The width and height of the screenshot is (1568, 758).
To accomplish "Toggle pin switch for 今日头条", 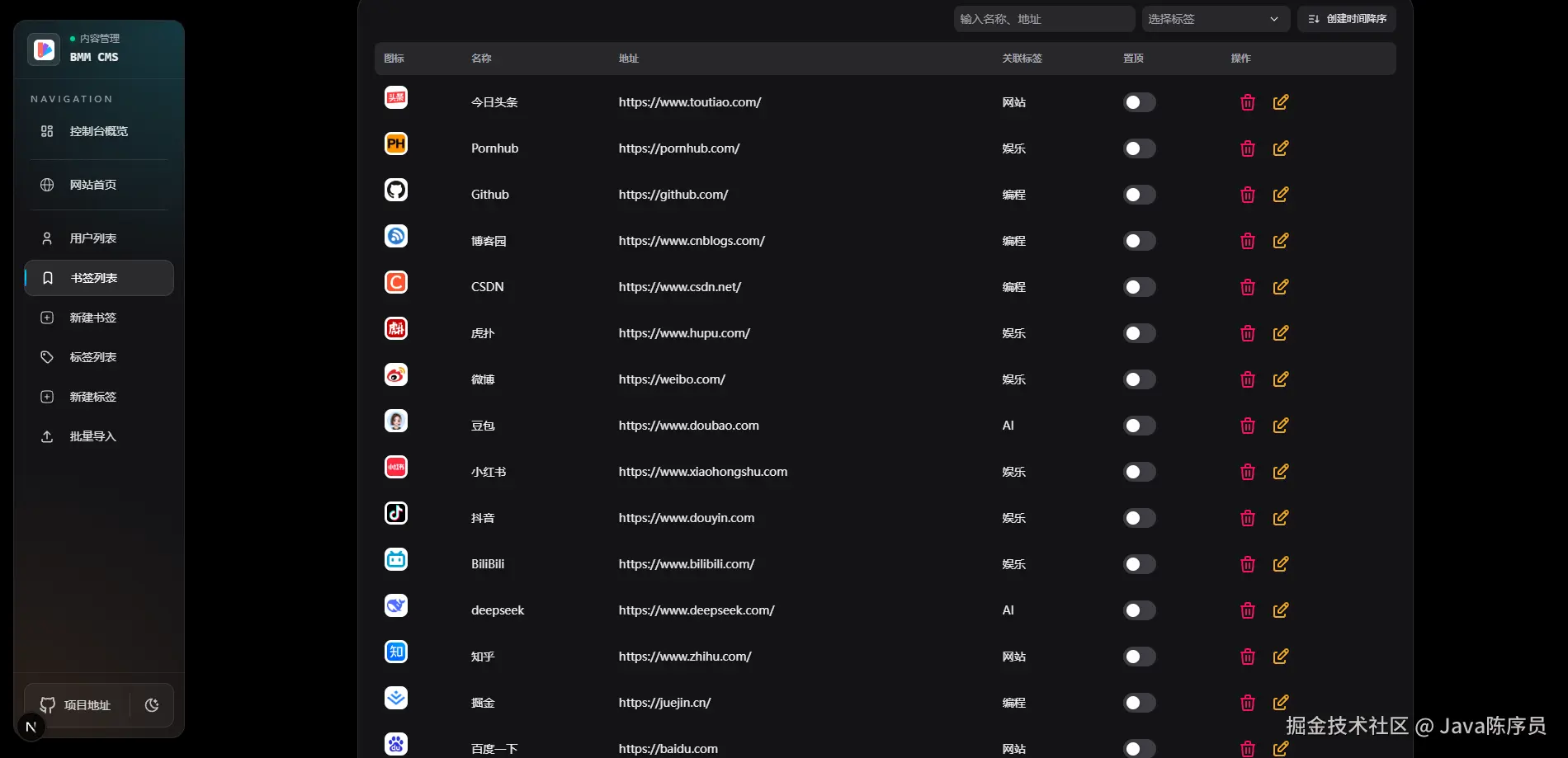I will 1139,102.
